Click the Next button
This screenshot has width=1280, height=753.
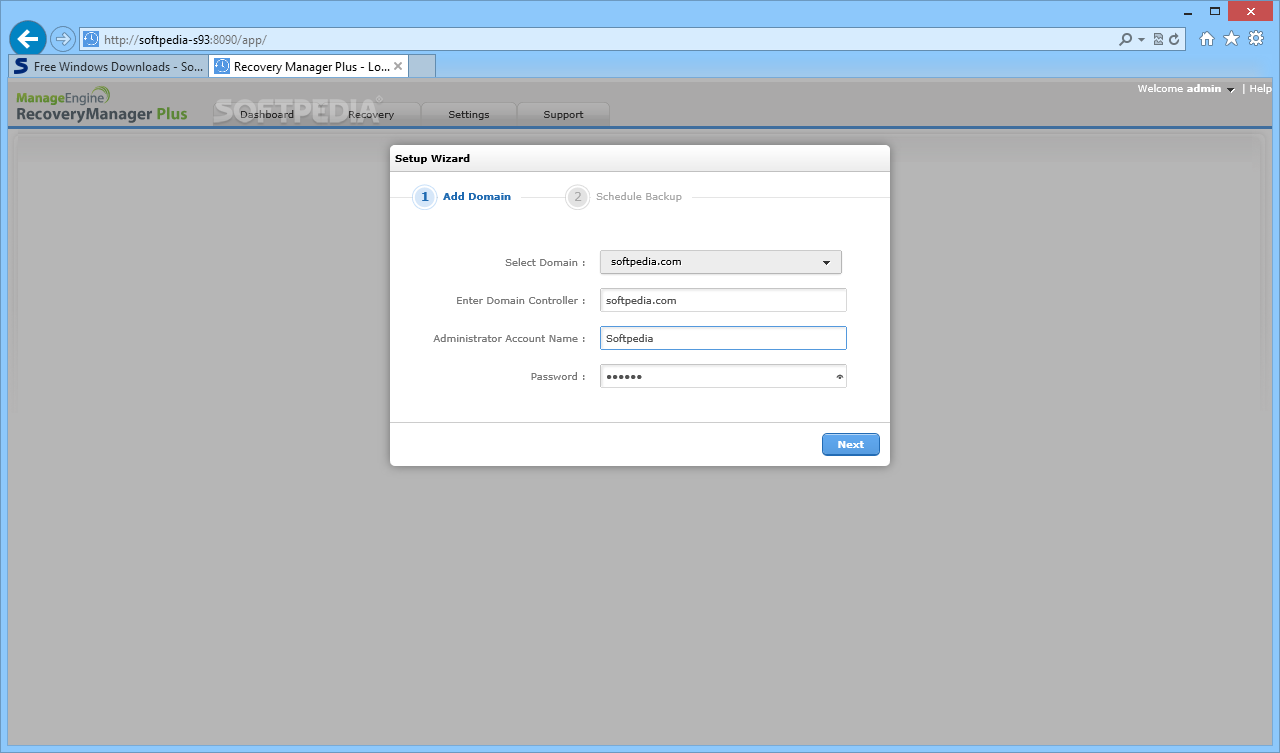coord(851,444)
